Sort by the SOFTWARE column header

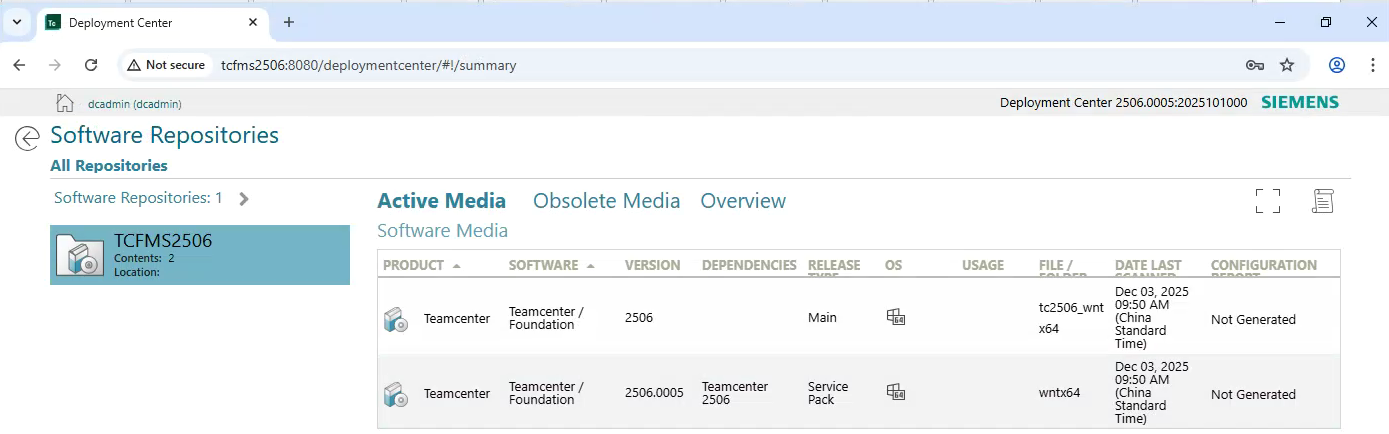click(x=551, y=265)
